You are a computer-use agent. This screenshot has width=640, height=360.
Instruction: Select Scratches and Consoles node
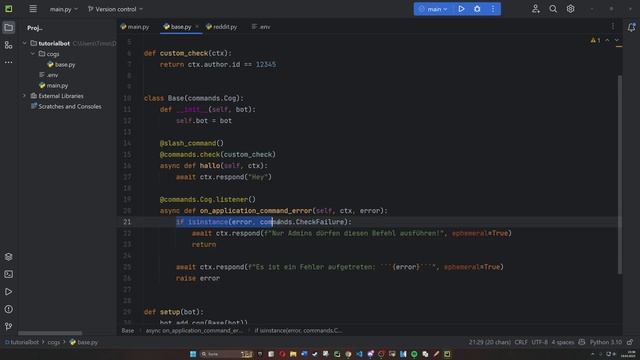[66, 107]
